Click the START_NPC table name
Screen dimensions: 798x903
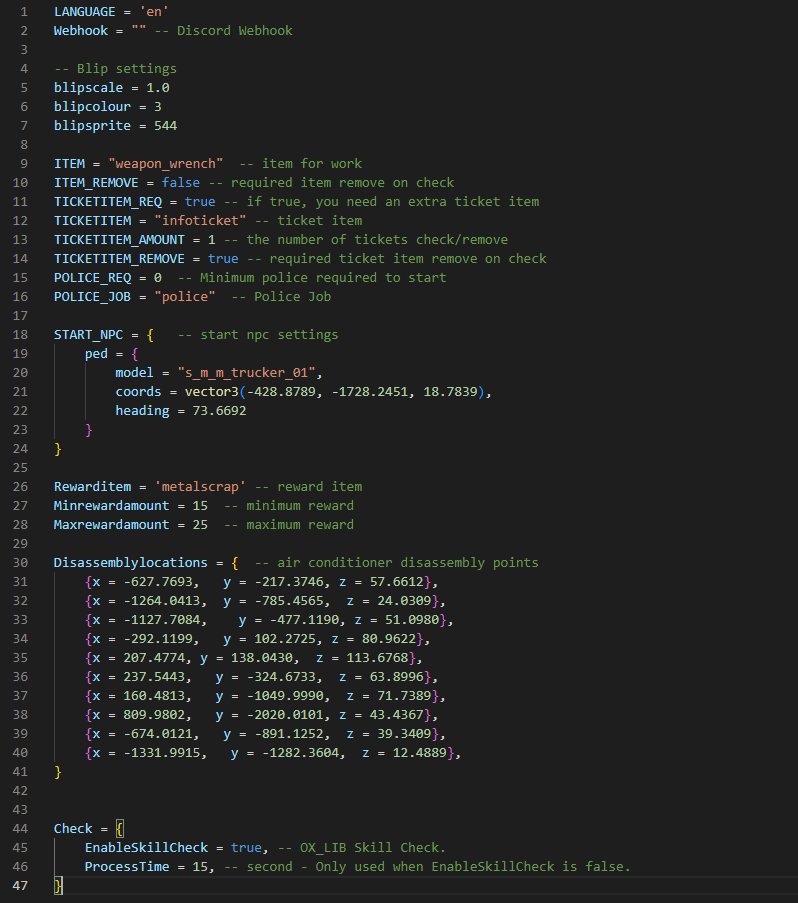(88, 335)
